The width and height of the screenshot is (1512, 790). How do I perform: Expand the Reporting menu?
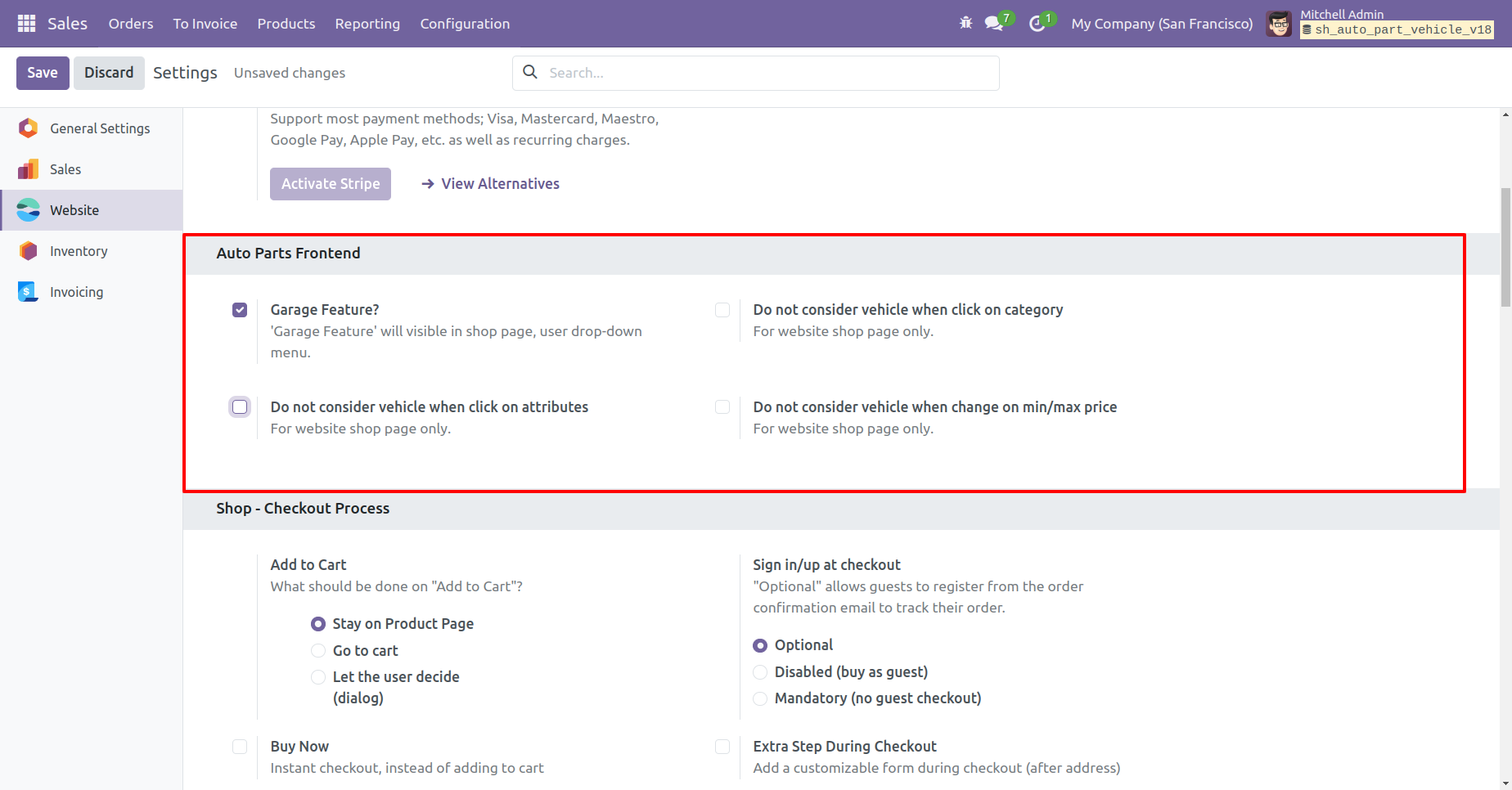(x=367, y=24)
